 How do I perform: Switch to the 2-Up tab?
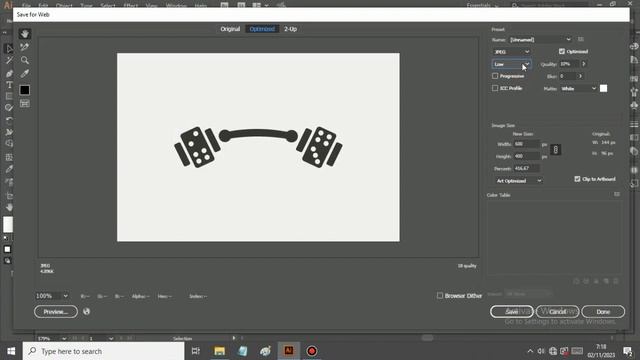tap(291, 29)
